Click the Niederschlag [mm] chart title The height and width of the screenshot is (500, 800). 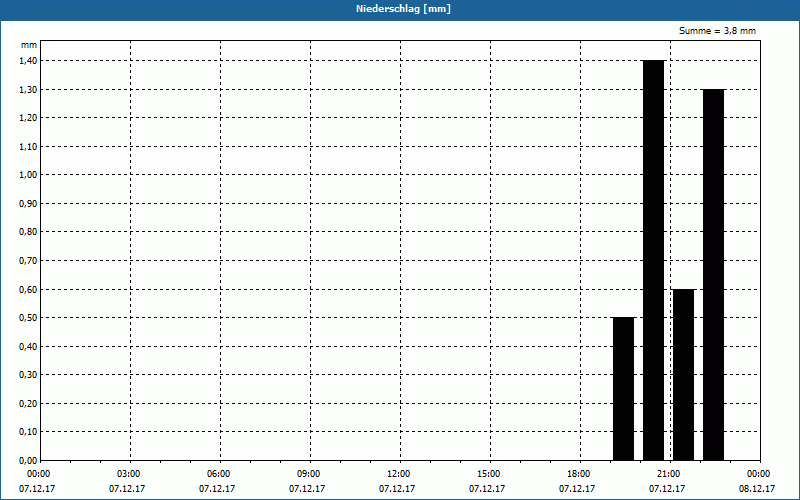(x=403, y=9)
